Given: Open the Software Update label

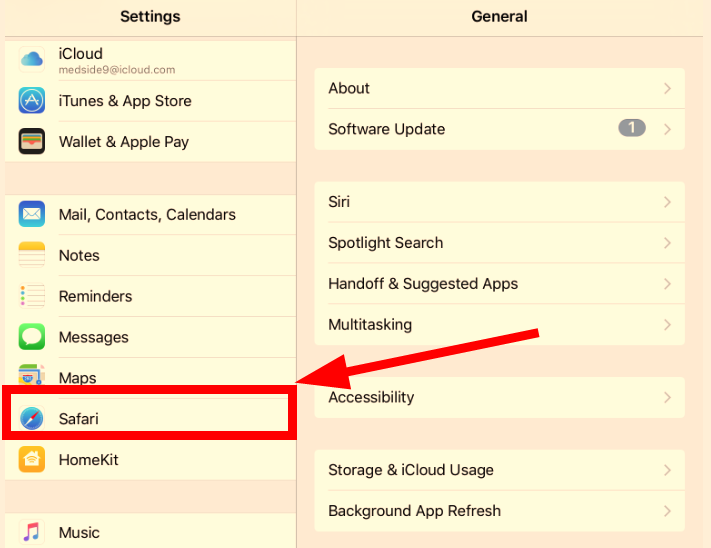Looking at the screenshot, I should pos(386,129).
